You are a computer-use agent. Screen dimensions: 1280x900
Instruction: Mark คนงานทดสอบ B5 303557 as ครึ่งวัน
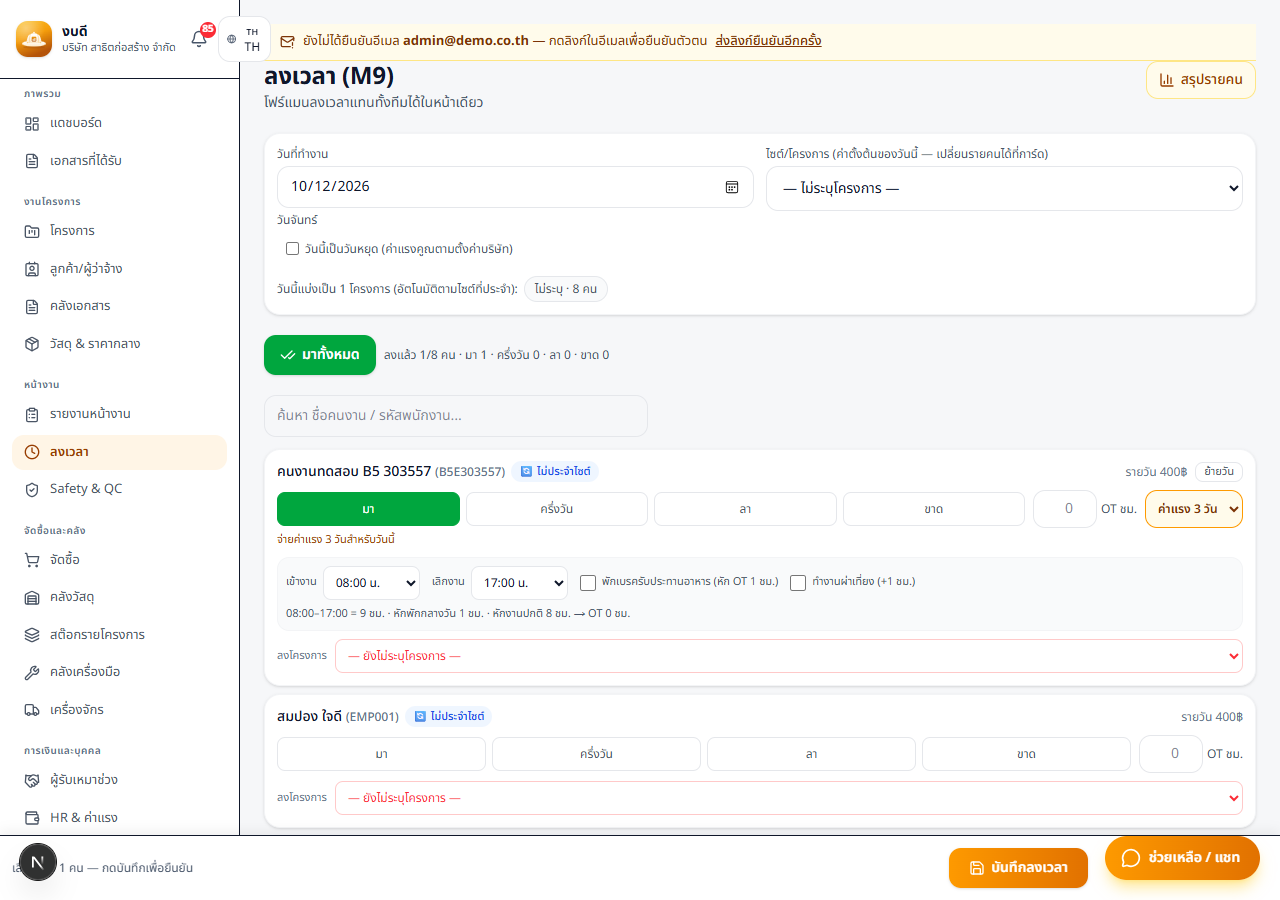[x=557, y=509]
